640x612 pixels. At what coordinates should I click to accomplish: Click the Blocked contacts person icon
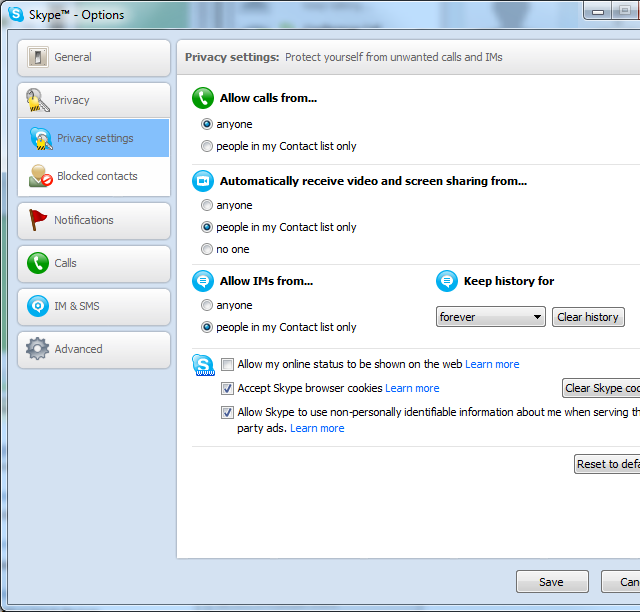coord(41,176)
